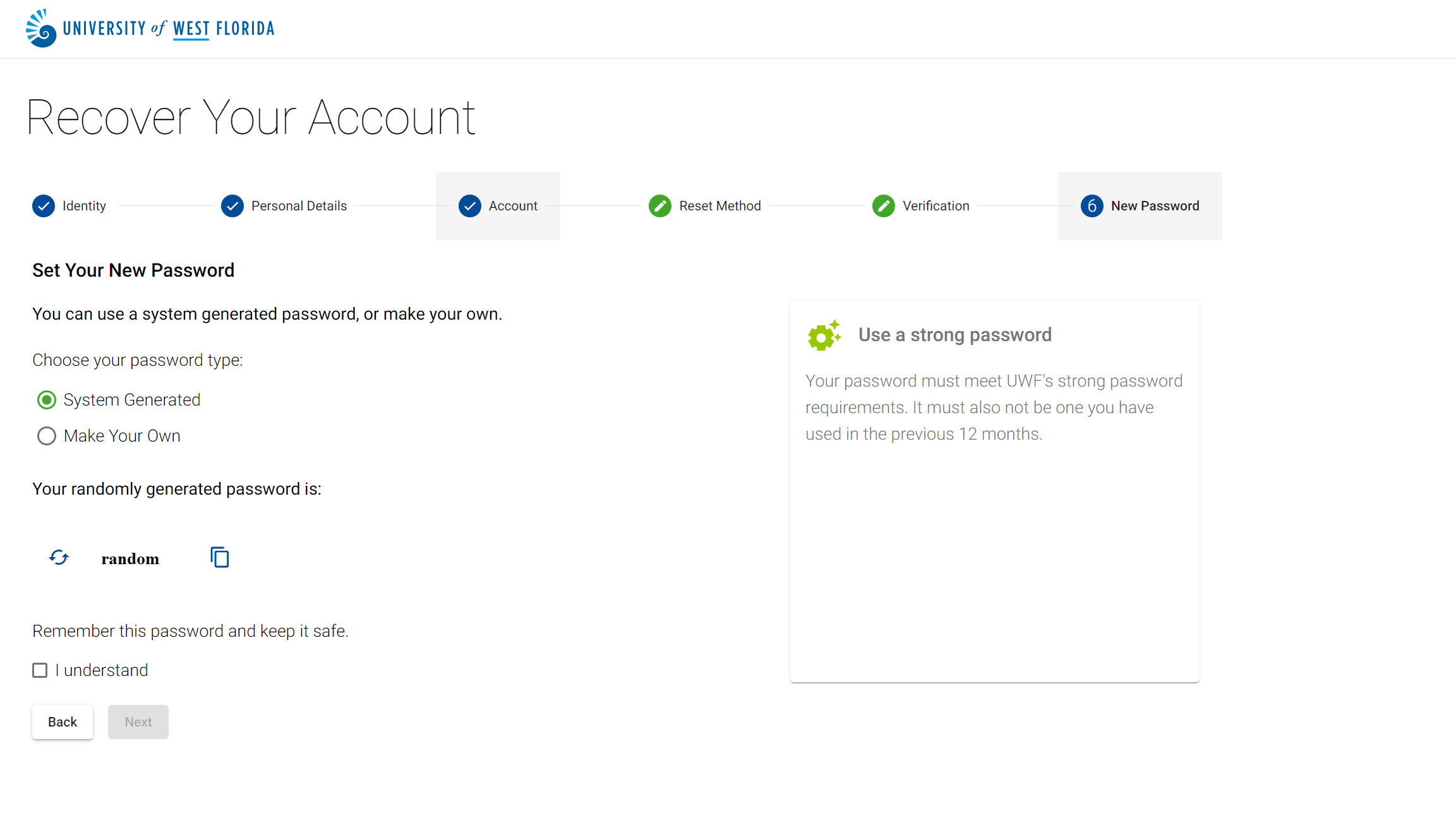The width and height of the screenshot is (1456, 820).
Task: Click the 'Choose your password type:' label
Action: 138,360
